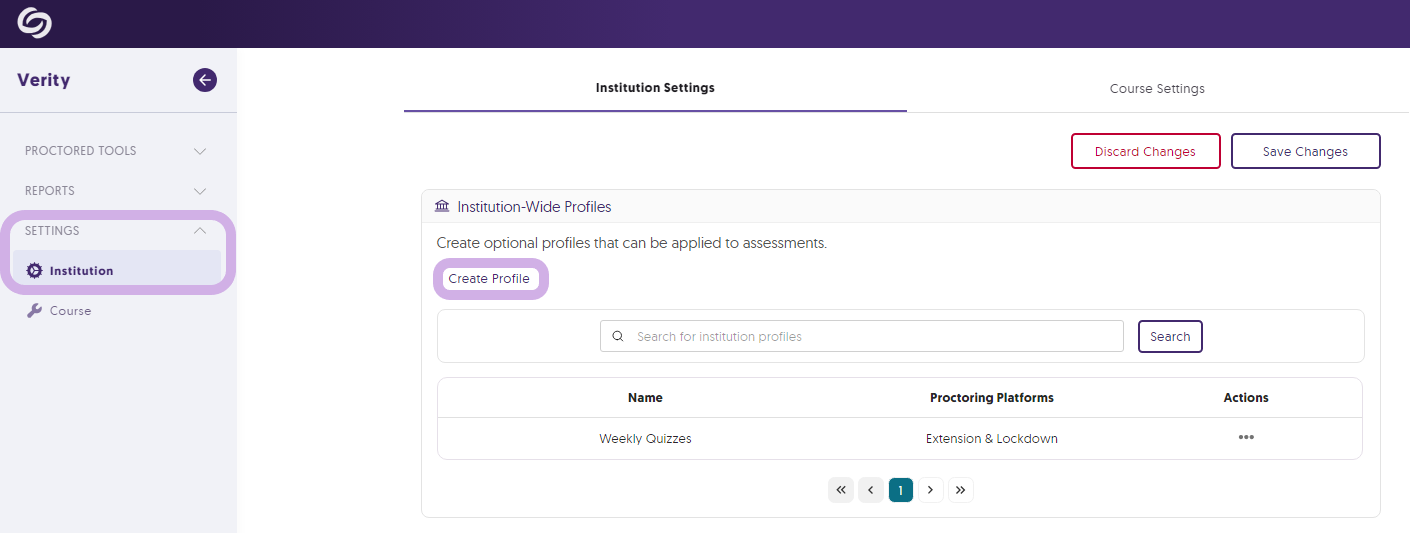Viewport: 1410px width, 533px height.
Task: Go to the previous page of profiles
Action: click(871, 490)
